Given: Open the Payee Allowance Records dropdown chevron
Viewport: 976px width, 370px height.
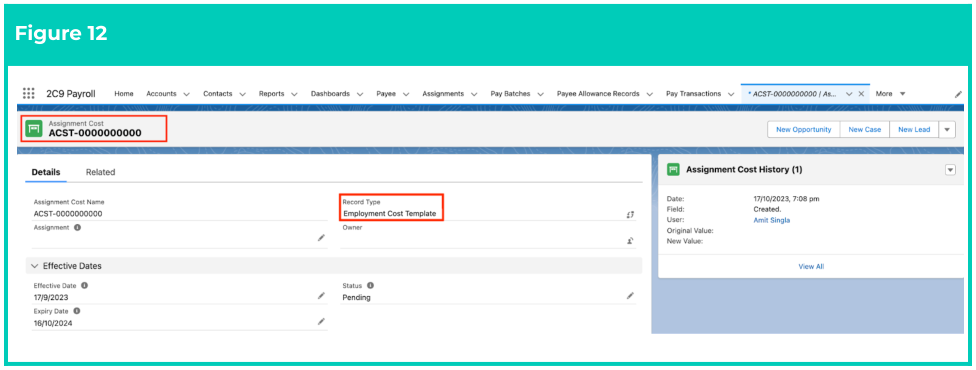Looking at the screenshot, I should (649, 94).
